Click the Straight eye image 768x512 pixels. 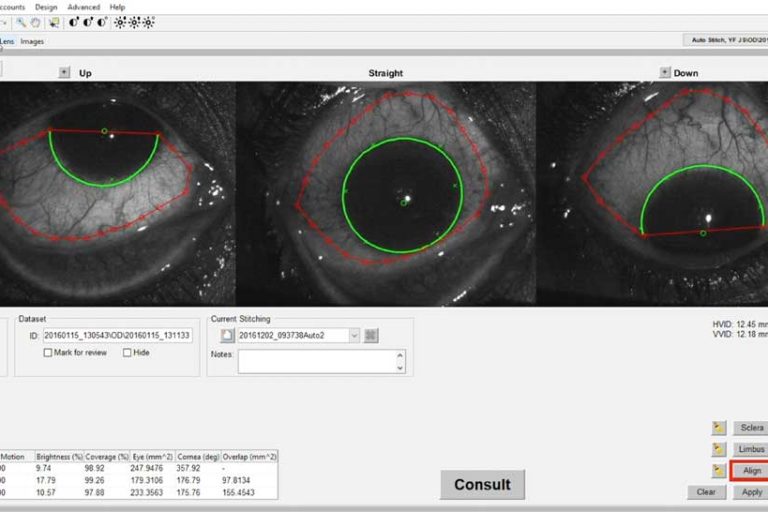pyautogui.click(x=386, y=193)
